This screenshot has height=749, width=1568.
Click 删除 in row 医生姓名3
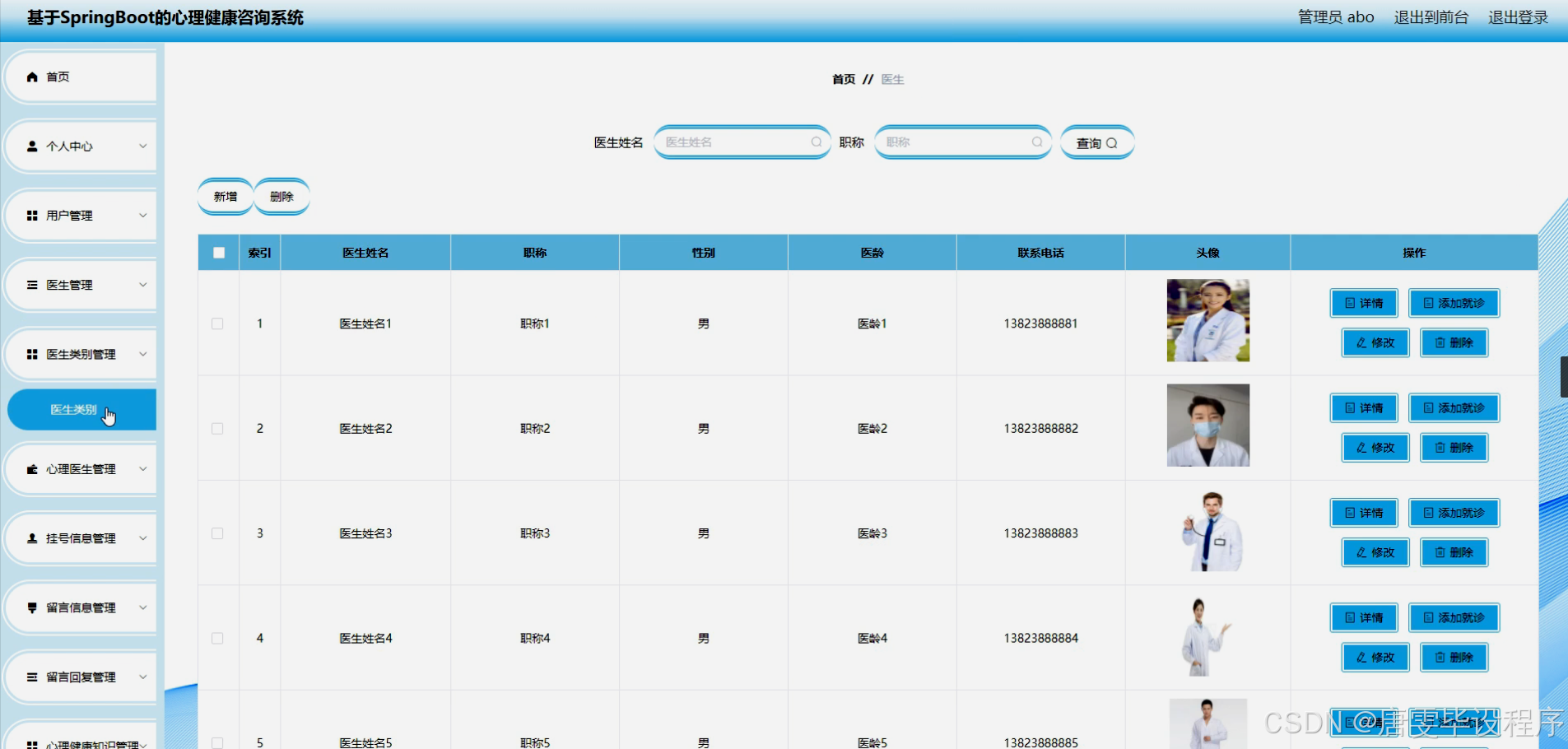pyautogui.click(x=1454, y=552)
